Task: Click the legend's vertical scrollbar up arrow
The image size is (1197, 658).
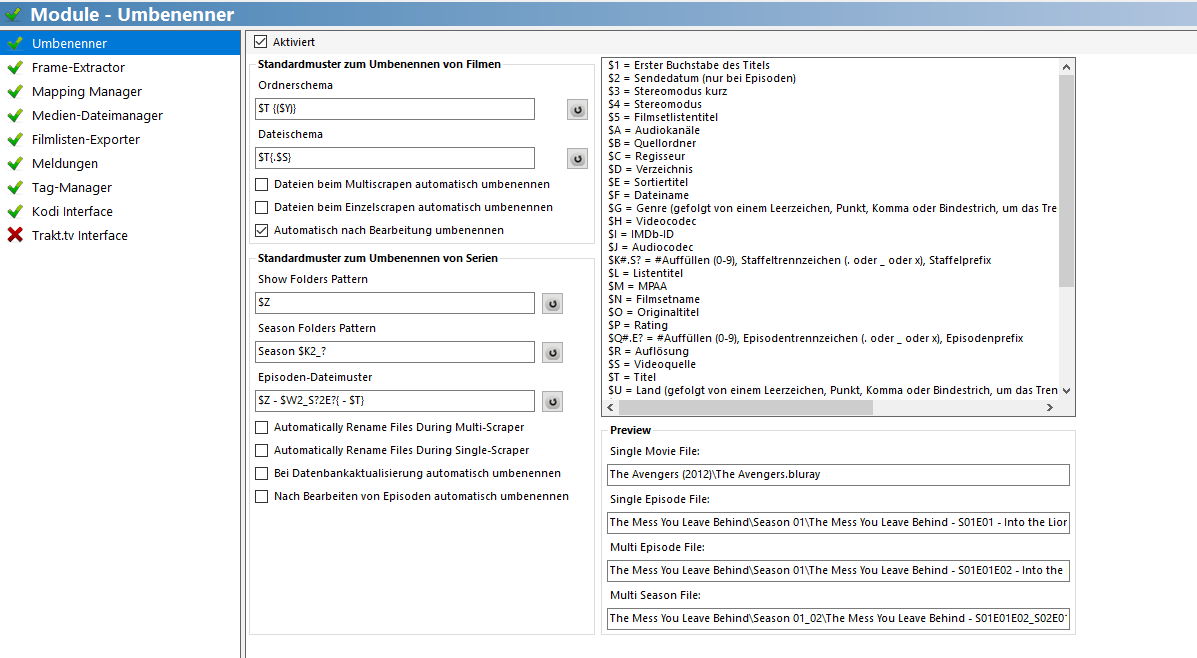Action: [x=1066, y=66]
